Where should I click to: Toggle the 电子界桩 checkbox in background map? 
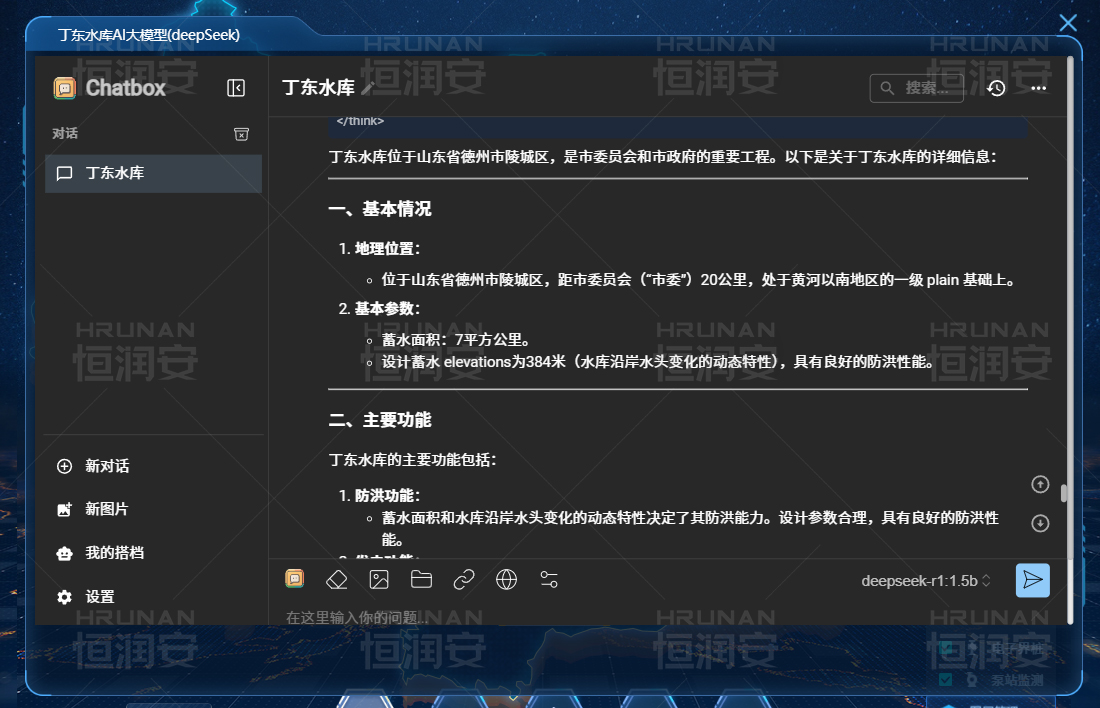coord(946,648)
